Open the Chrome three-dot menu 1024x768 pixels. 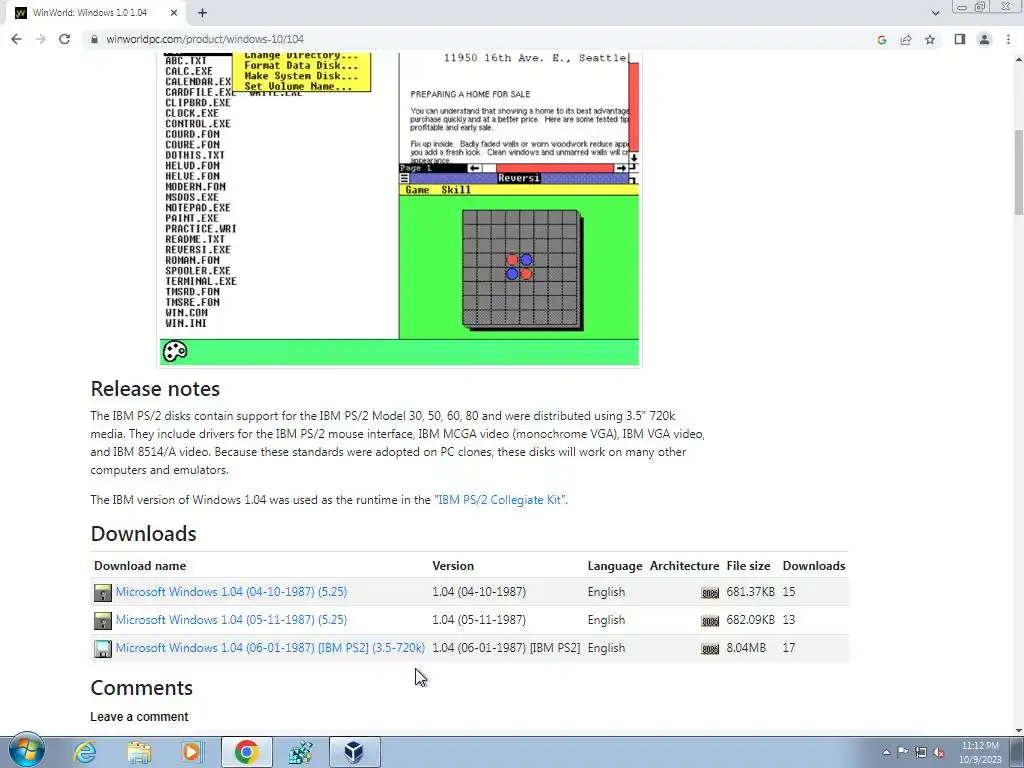[1008, 39]
